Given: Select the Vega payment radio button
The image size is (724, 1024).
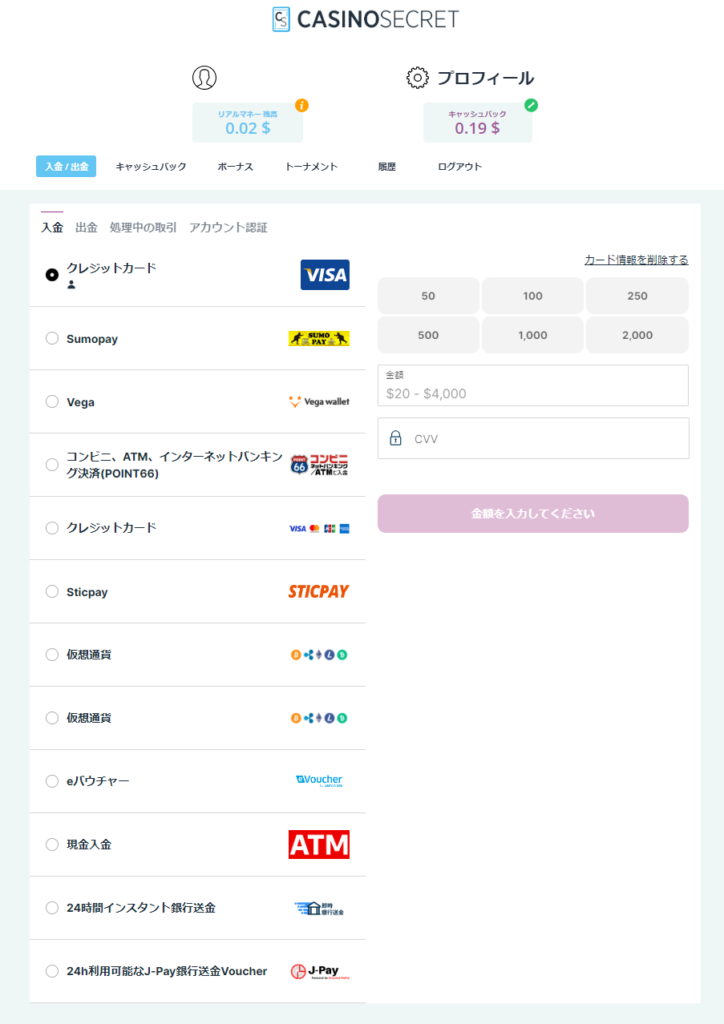Looking at the screenshot, I should click(52, 402).
